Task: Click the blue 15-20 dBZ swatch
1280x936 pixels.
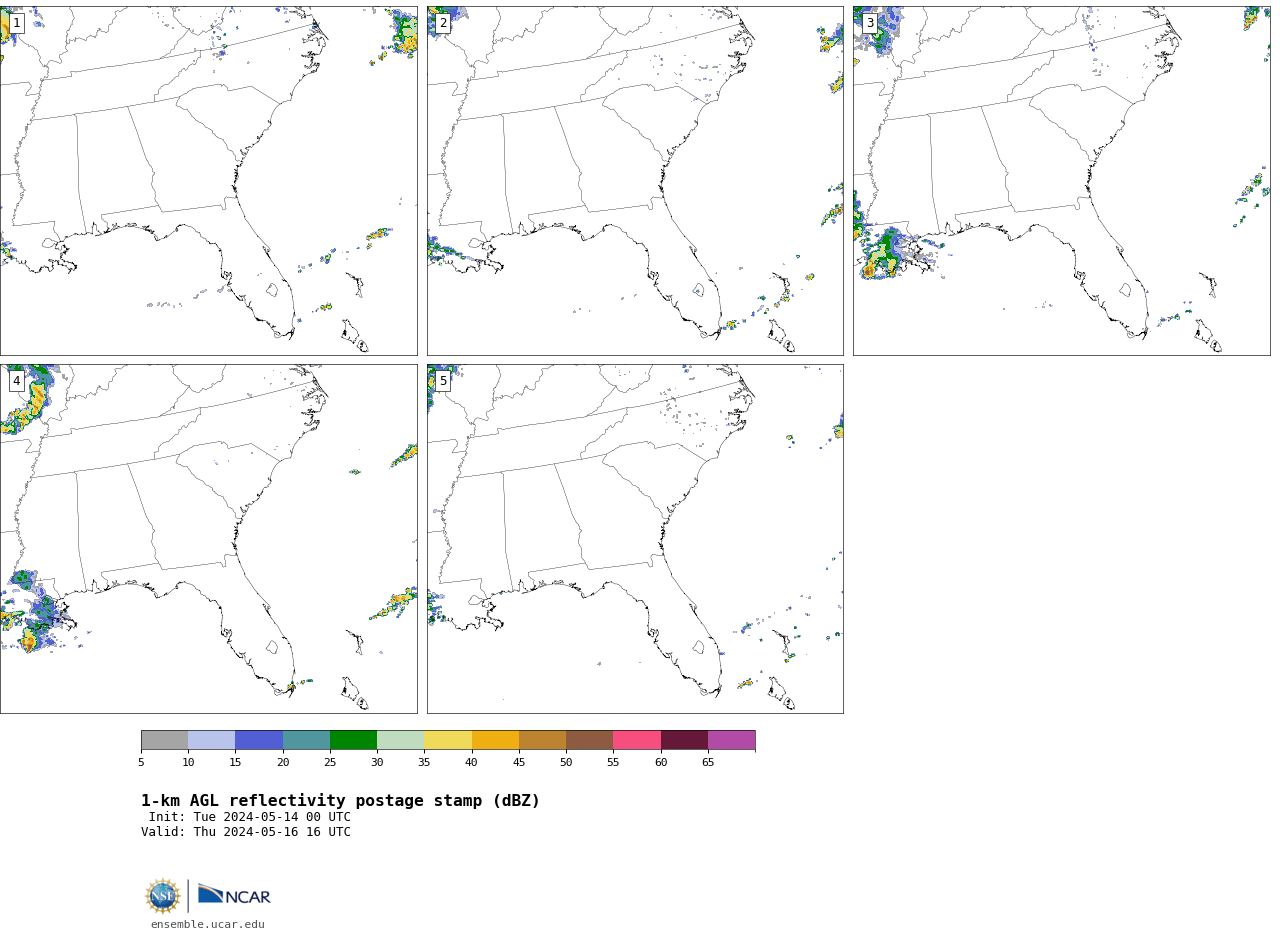Action: pyautogui.click(x=259, y=740)
